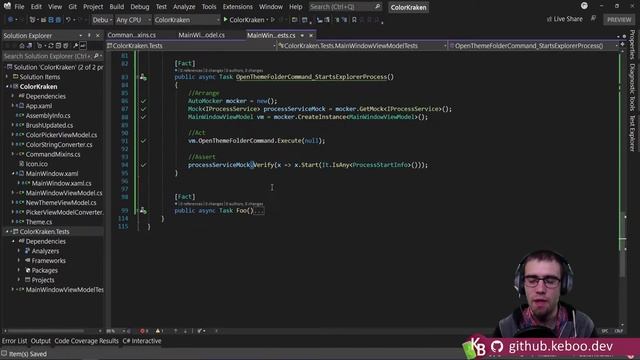Open the Test menu
The width and height of the screenshot is (640, 360).
click(161, 7)
